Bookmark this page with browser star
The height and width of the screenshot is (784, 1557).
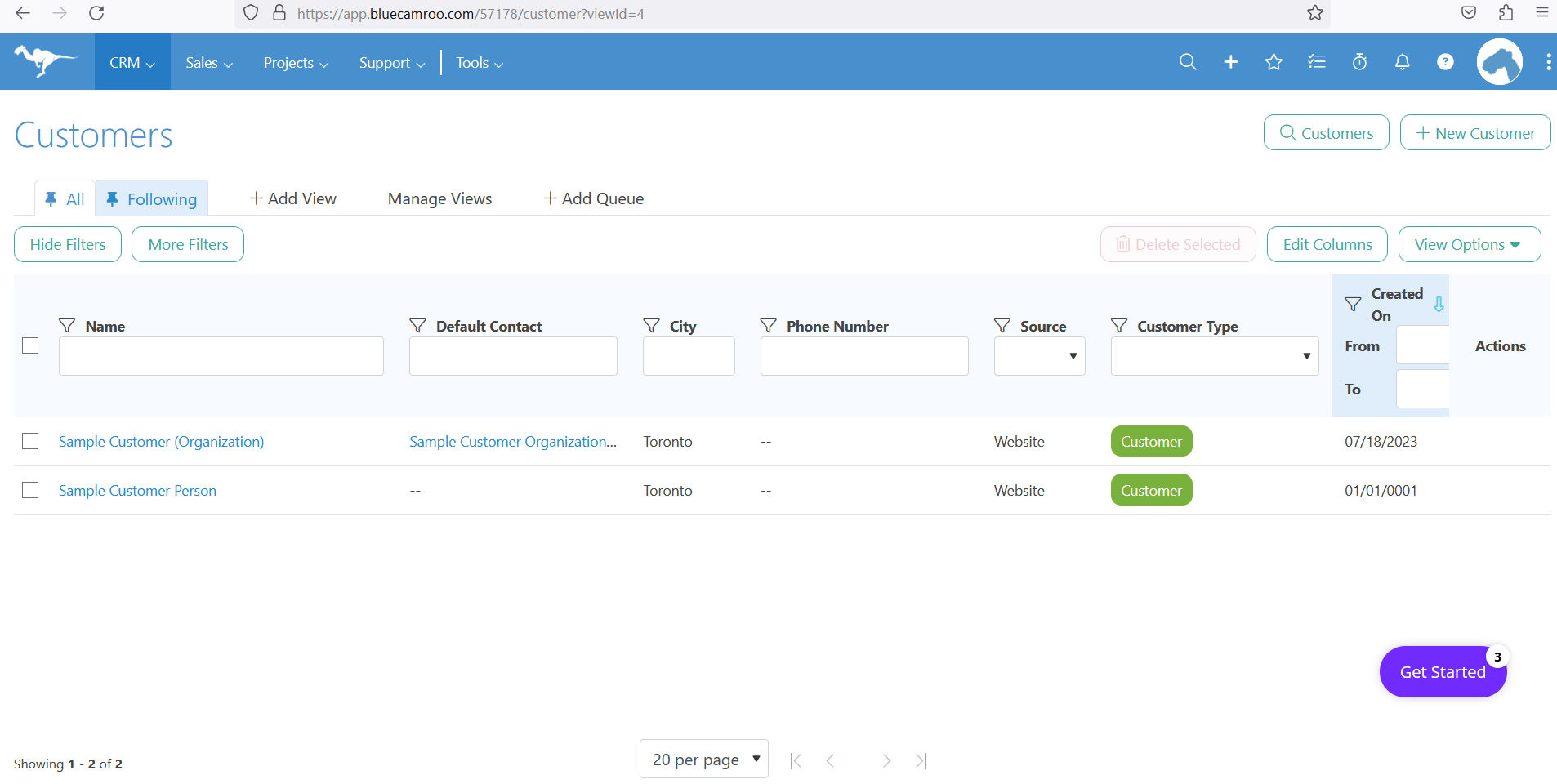(1315, 13)
